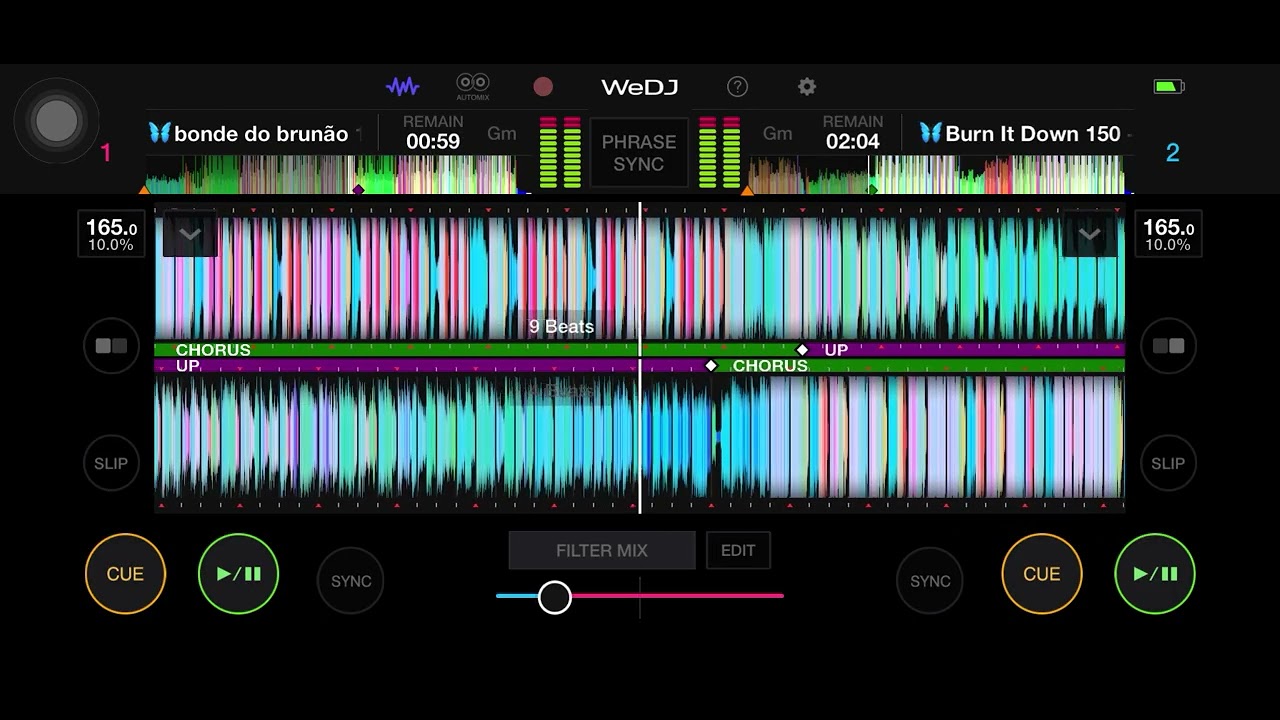Toggle deck 2 pad mode squares icon
The image size is (1280, 720).
click(1168, 346)
